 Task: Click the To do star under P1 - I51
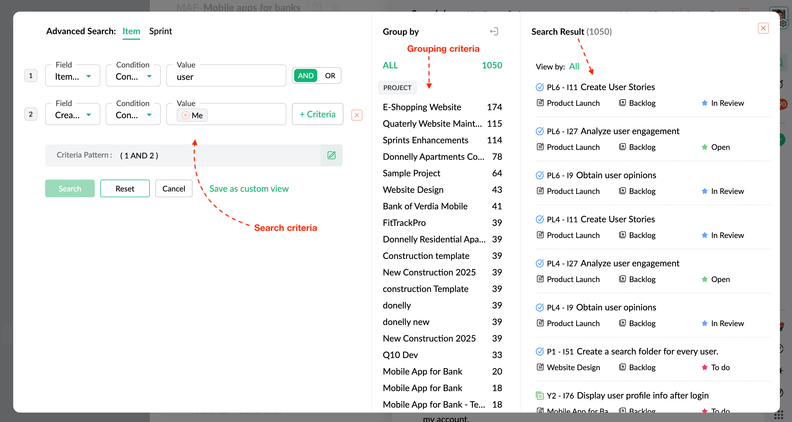coord(705,367)
